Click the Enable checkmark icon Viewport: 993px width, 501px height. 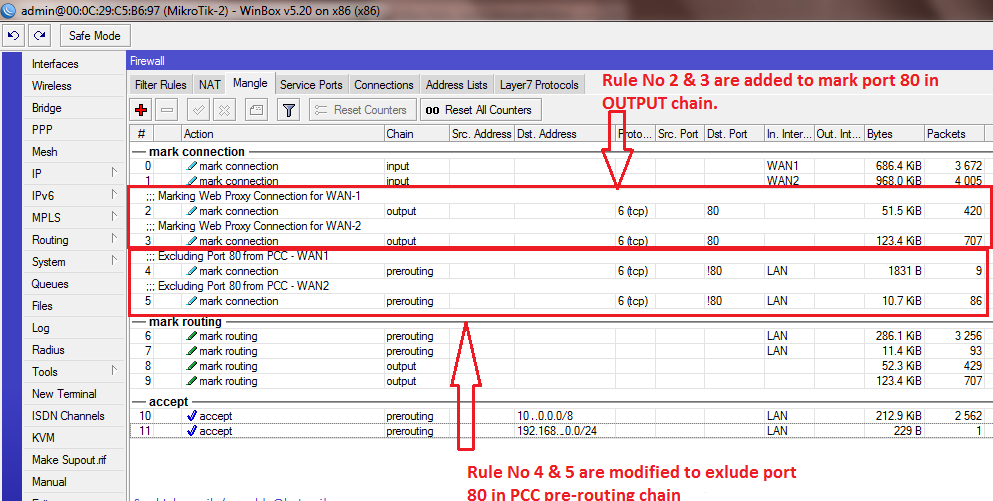click(199, 110)
